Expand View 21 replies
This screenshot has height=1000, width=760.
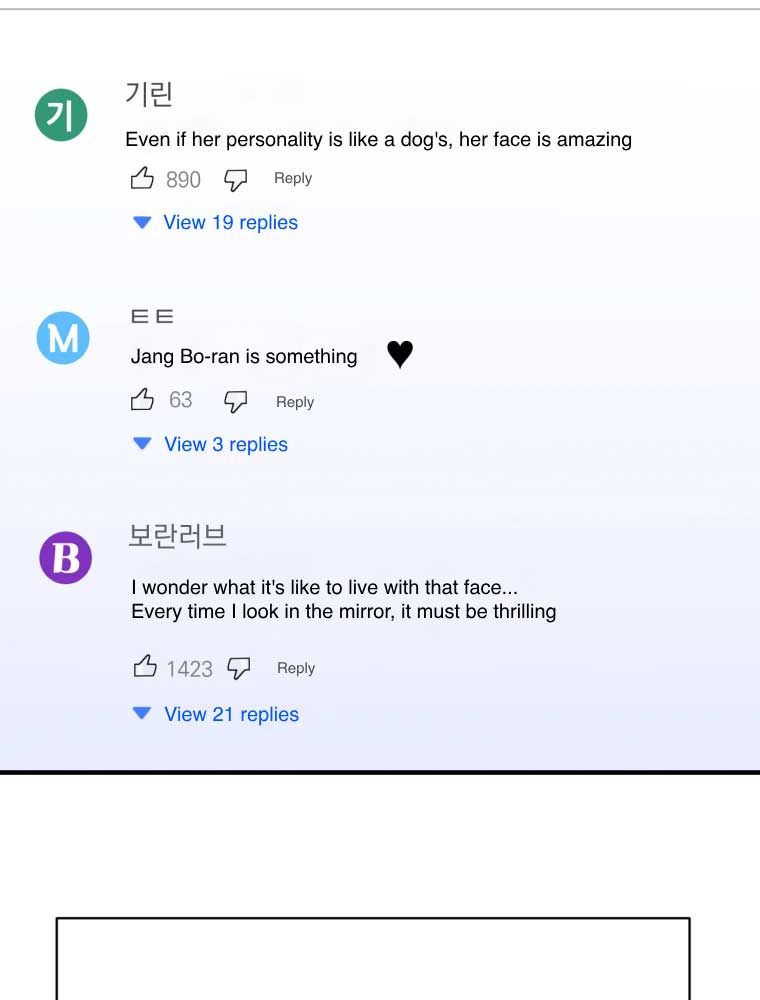[x=231, y=714]
